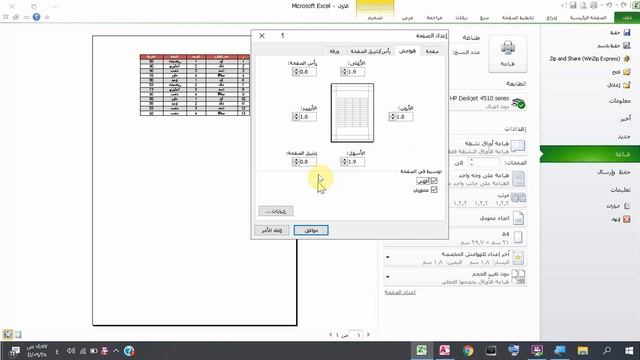
Task: Click the margins preview thumbnail in dialog
Action: pos(352,113)
